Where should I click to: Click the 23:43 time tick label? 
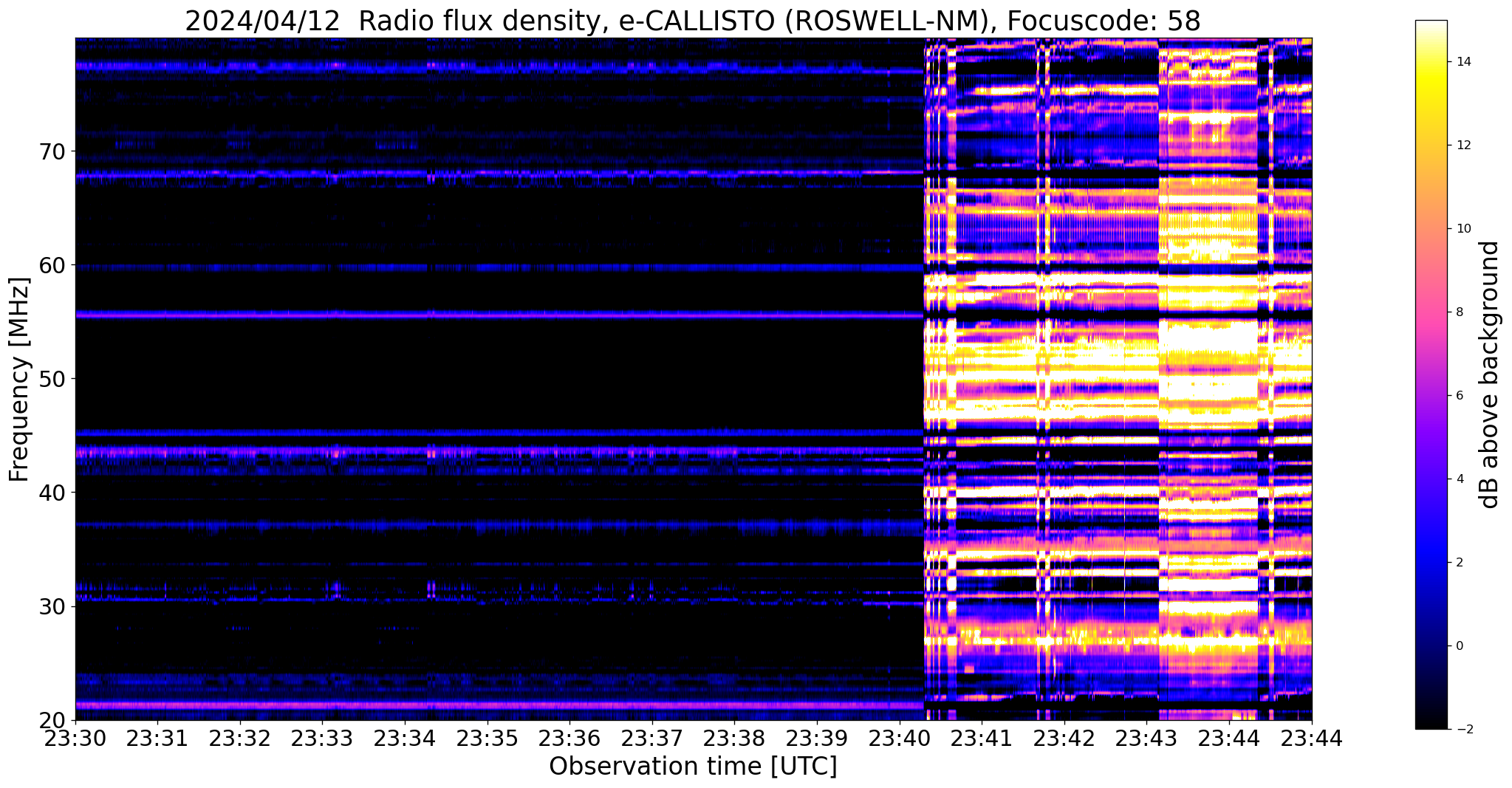[1147, 738]
